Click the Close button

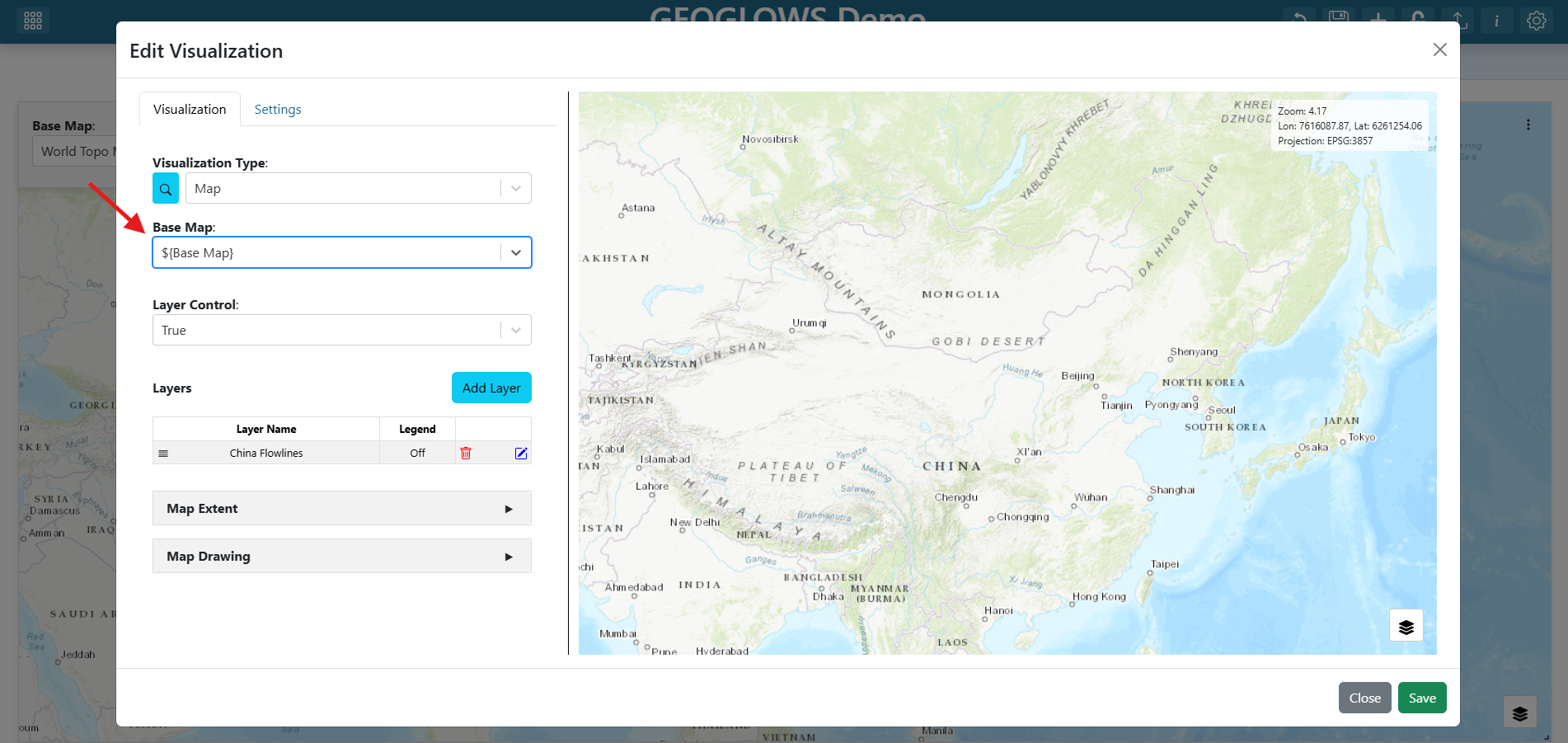pos(1365,698)
